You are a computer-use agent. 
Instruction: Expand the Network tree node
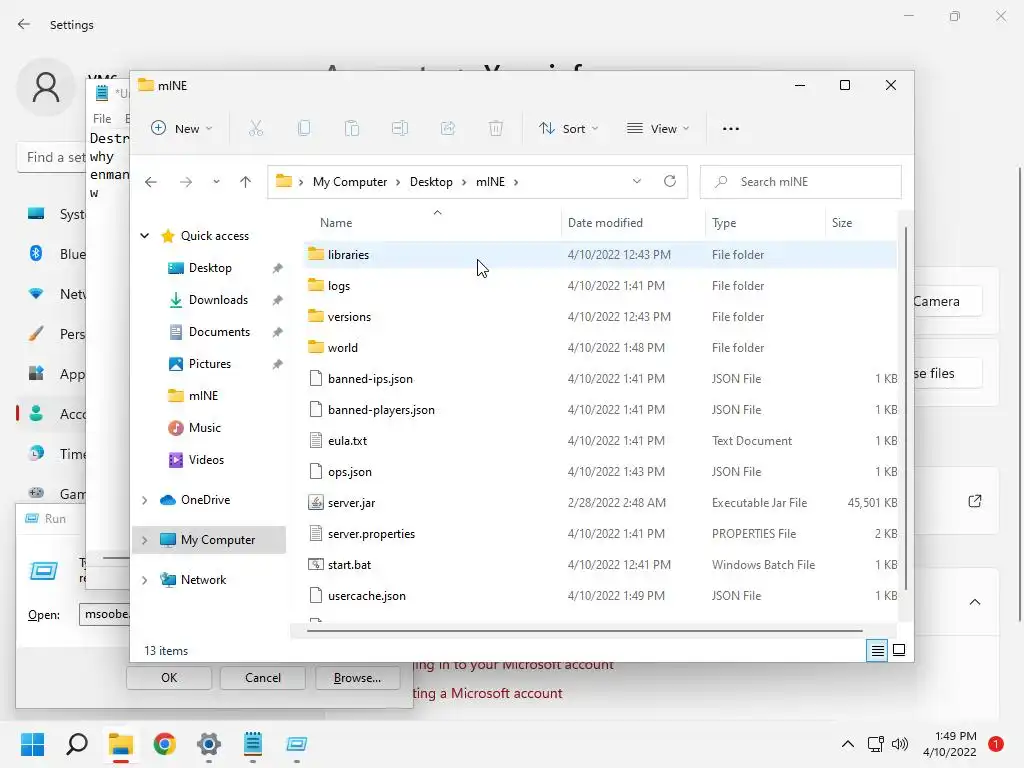tap(144, 579)
